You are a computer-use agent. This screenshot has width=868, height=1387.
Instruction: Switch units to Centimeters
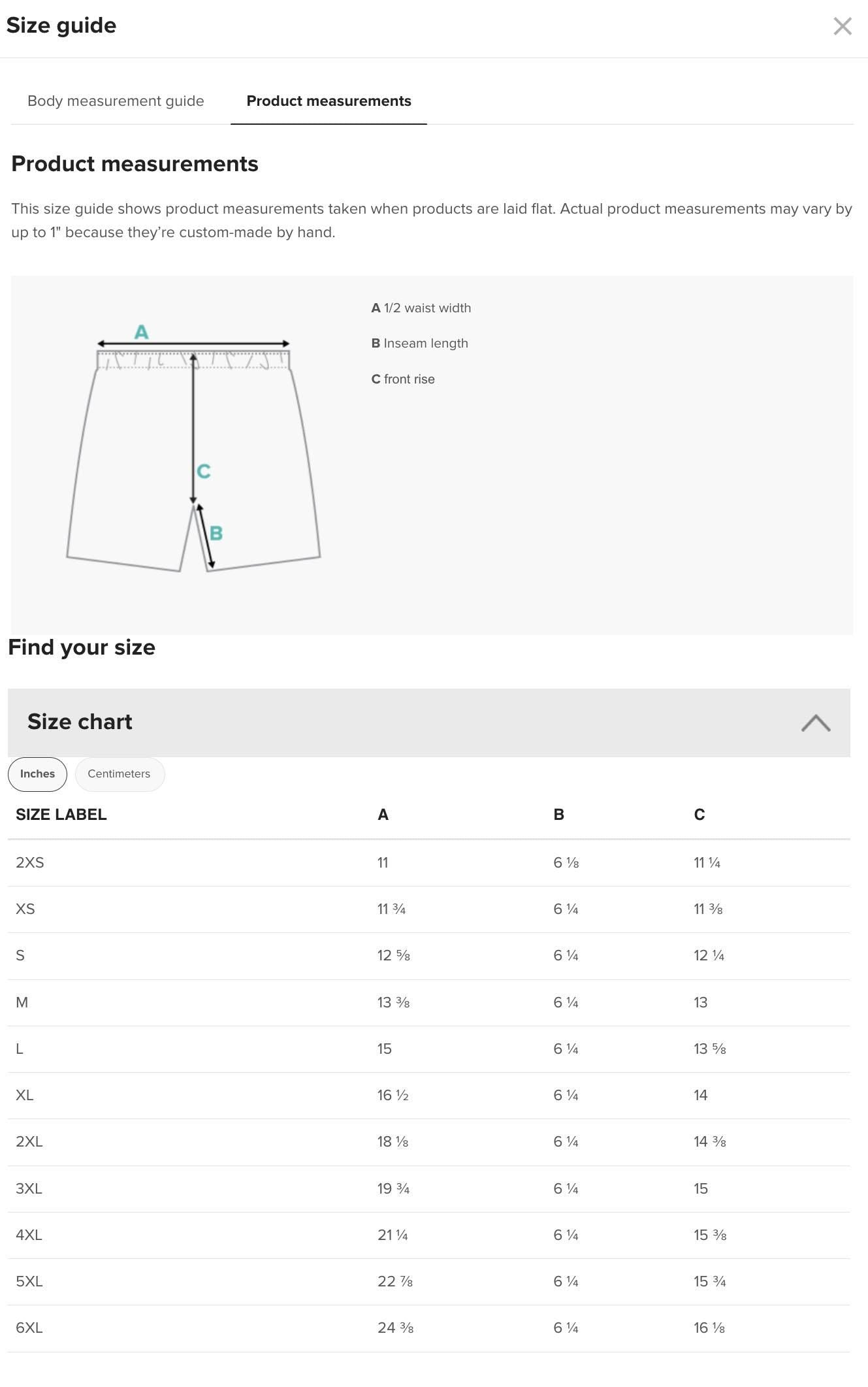pyautogui.click(x=119, y=774)
